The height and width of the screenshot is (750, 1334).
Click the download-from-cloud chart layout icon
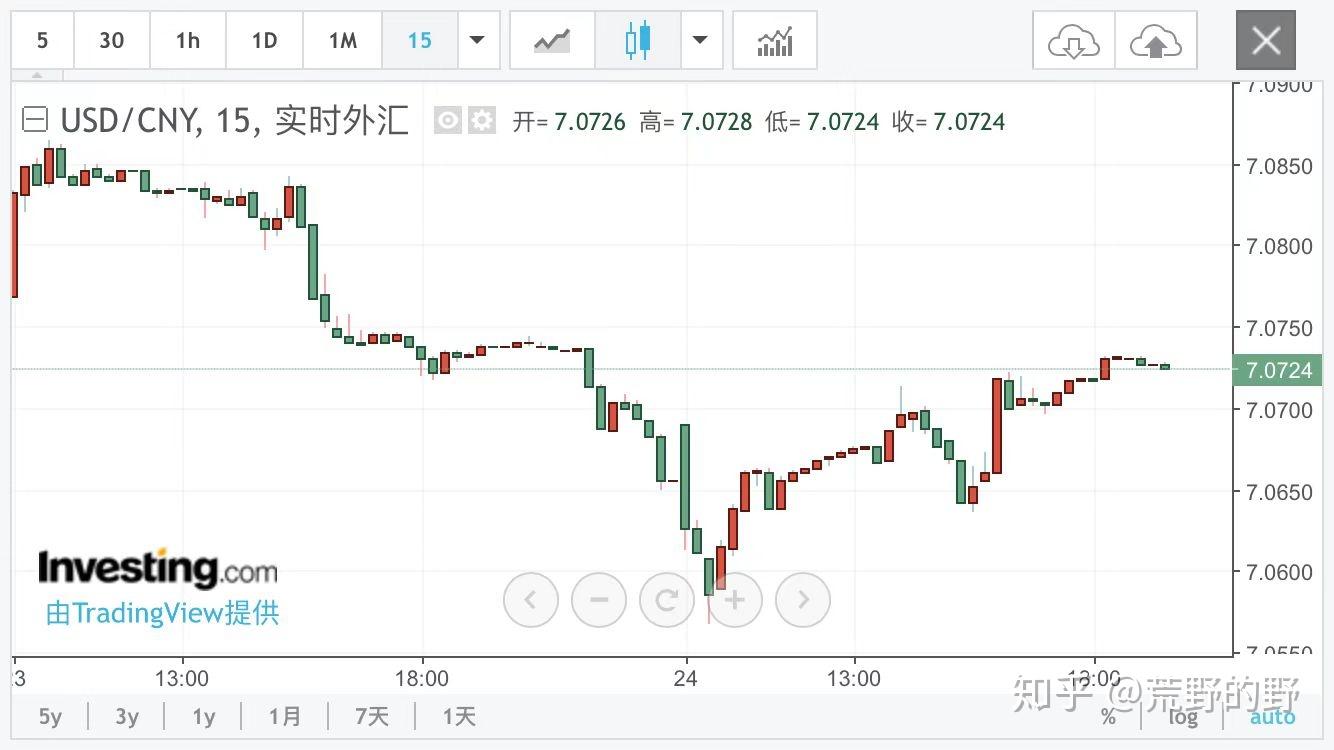(1073, 40)
